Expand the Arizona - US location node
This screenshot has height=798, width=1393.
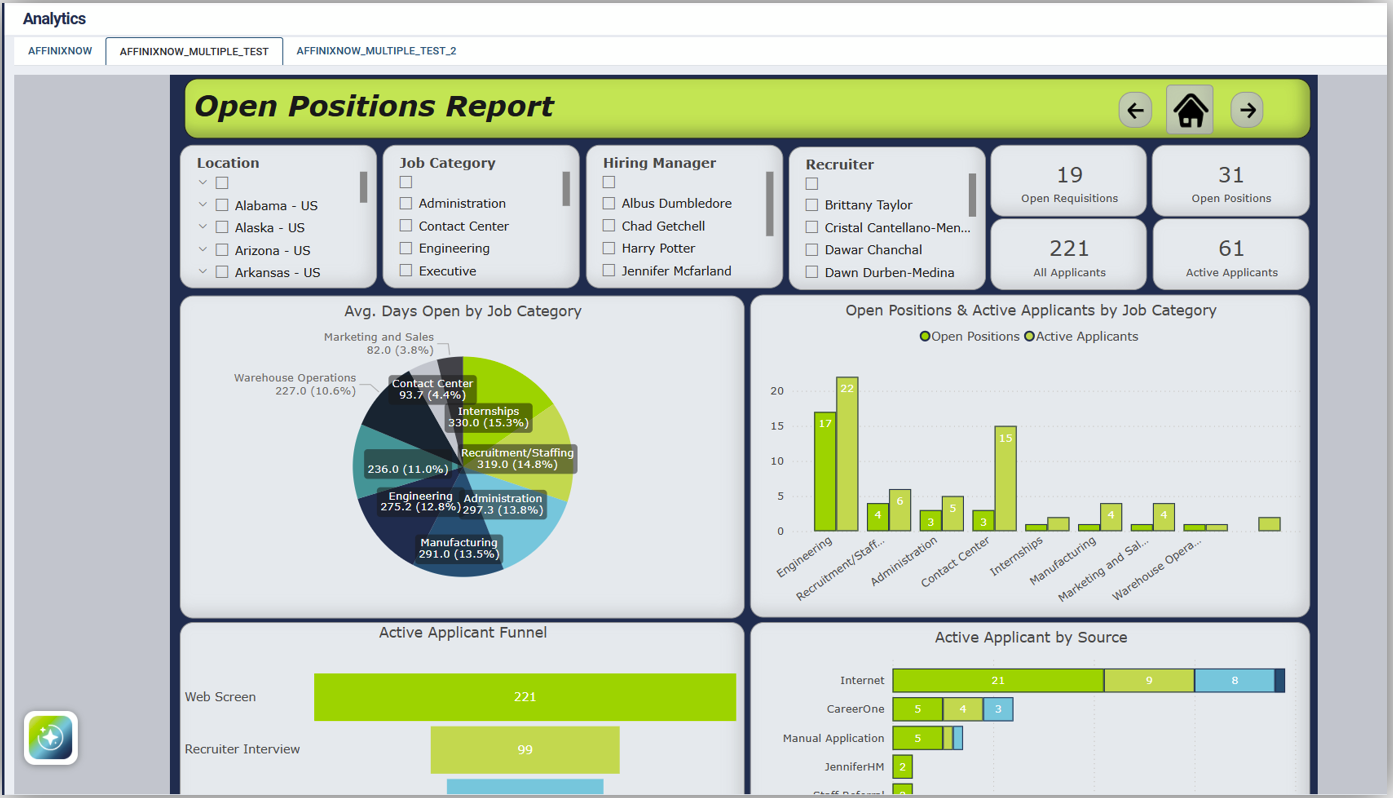(x=203, y=250)
